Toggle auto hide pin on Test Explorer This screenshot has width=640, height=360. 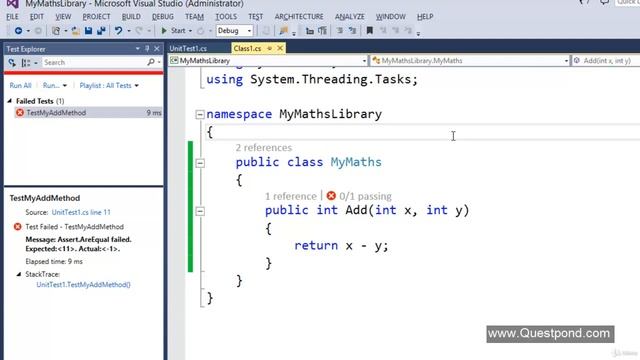pos(147,49)
